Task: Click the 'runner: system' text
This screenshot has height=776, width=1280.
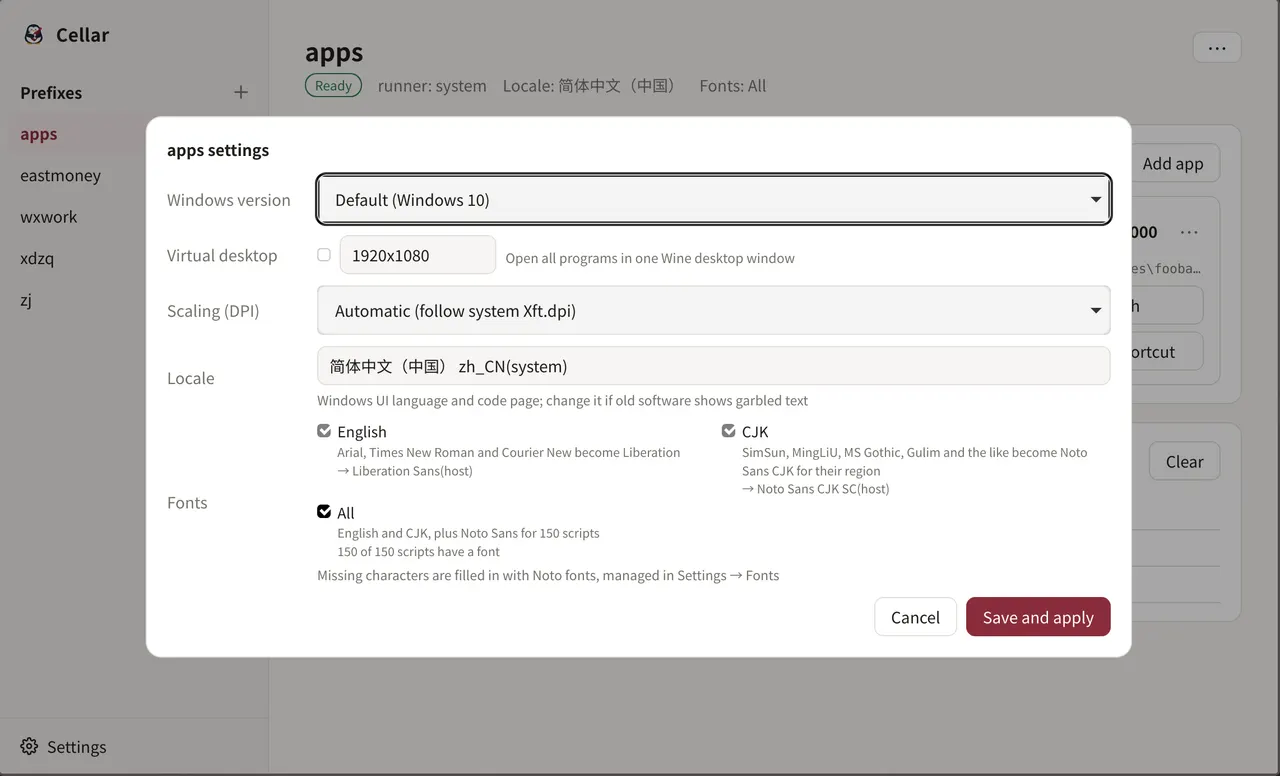Action: 432,86
